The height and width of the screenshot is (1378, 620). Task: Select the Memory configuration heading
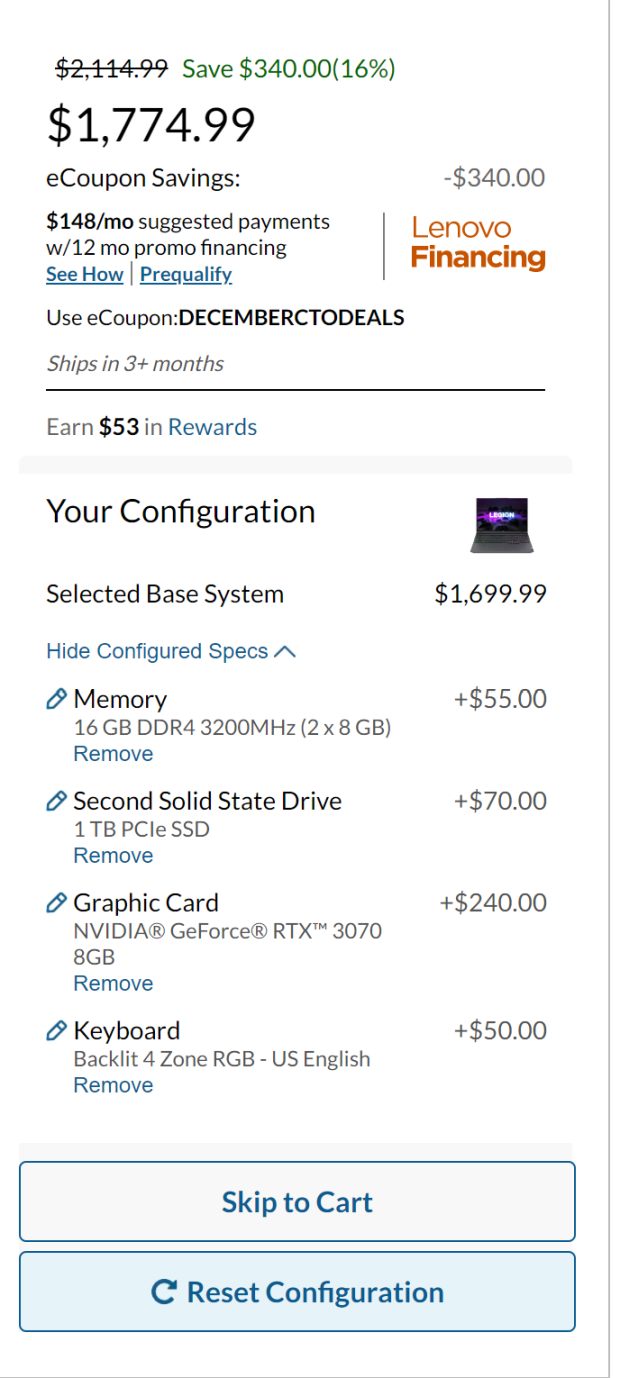[120, 699]
